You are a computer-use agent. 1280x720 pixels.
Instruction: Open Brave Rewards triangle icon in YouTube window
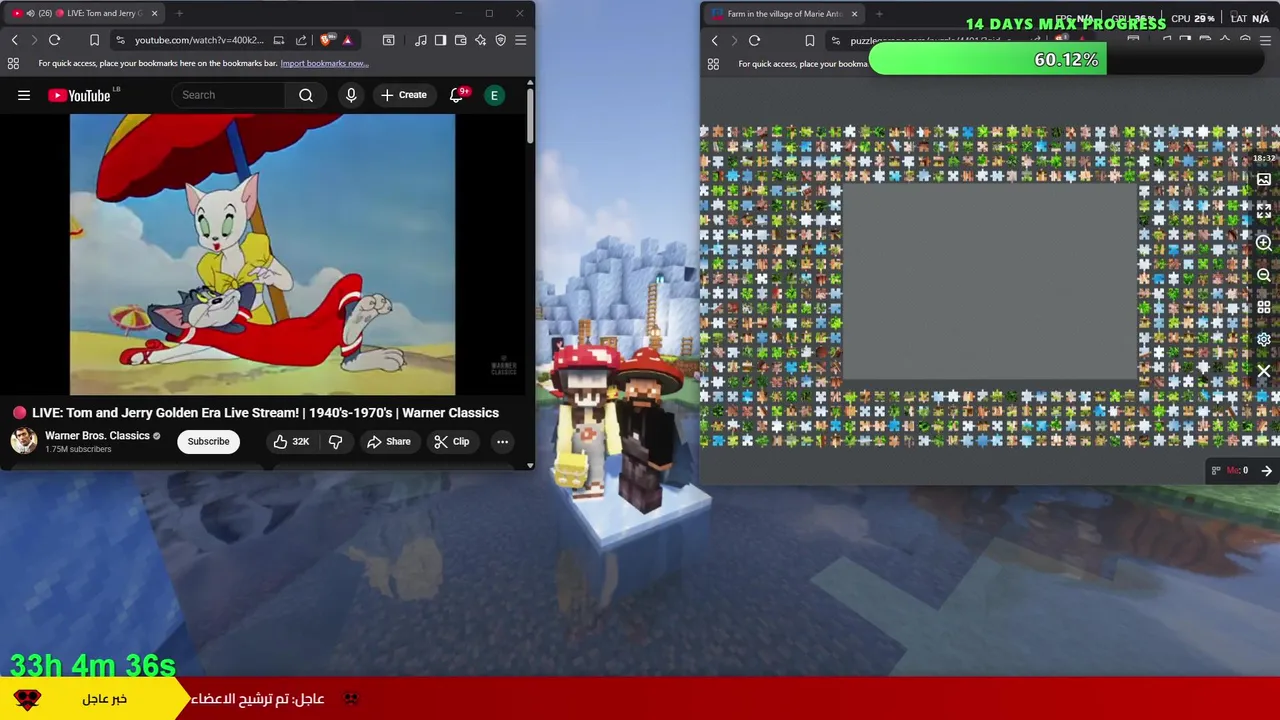click(347, 40)
